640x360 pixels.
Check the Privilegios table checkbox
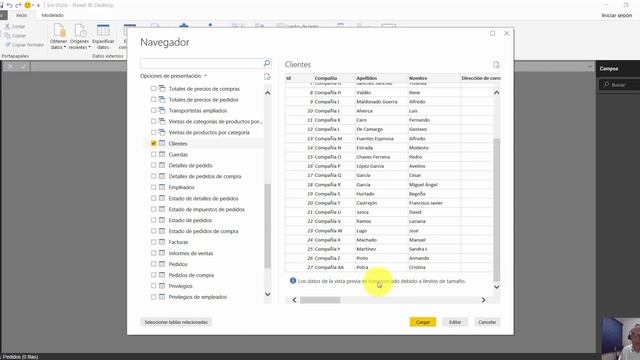(153, 286)
